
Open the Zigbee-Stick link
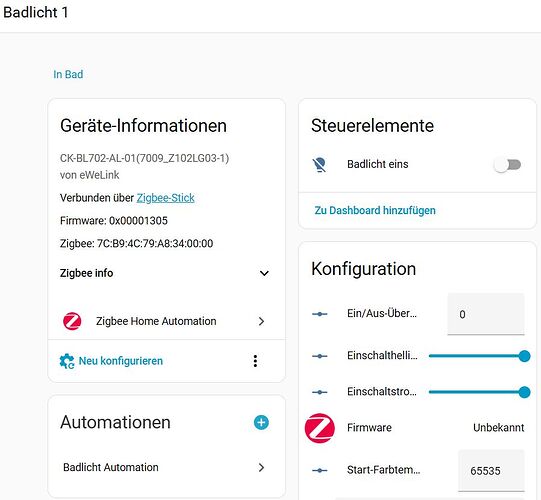click(x=166, y=198)
